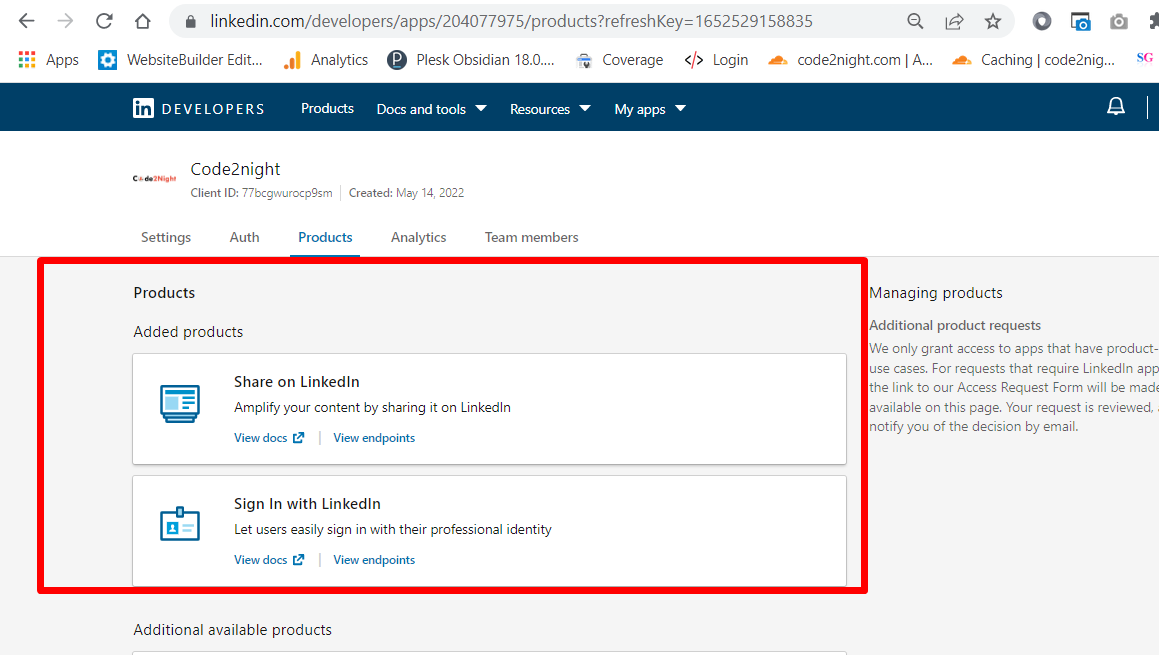Open the browser home page icon

click(x=143, y=21)
